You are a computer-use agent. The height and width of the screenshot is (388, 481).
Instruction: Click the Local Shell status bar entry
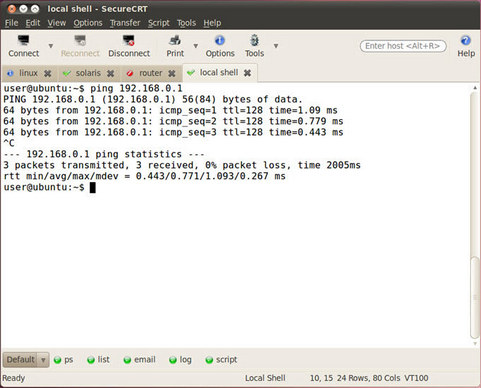[265, 378]
